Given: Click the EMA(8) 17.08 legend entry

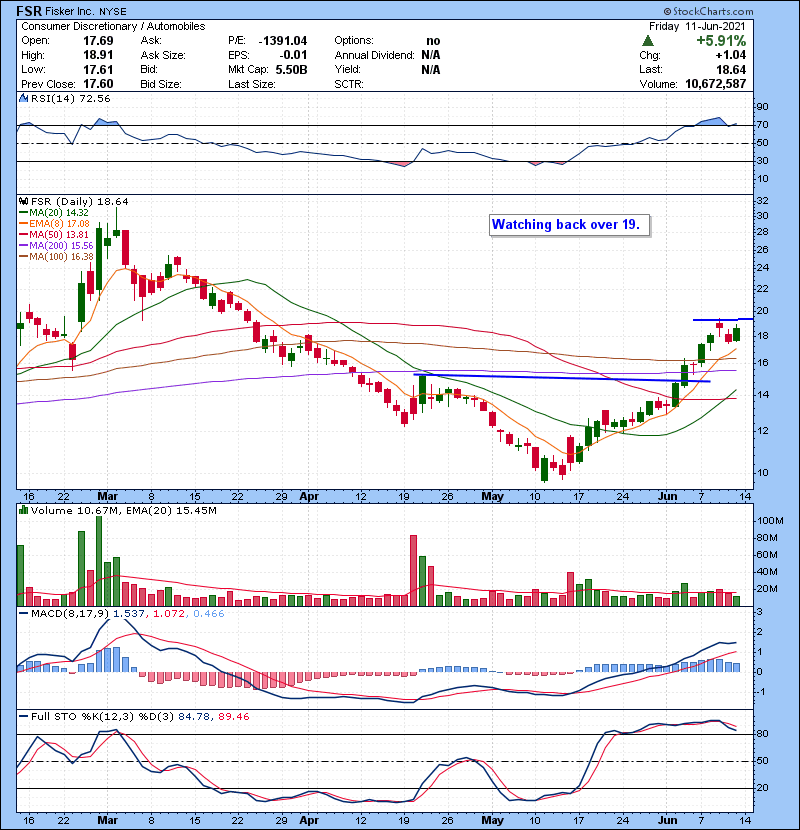Looking at the screenshot, I should coord(54,224).
